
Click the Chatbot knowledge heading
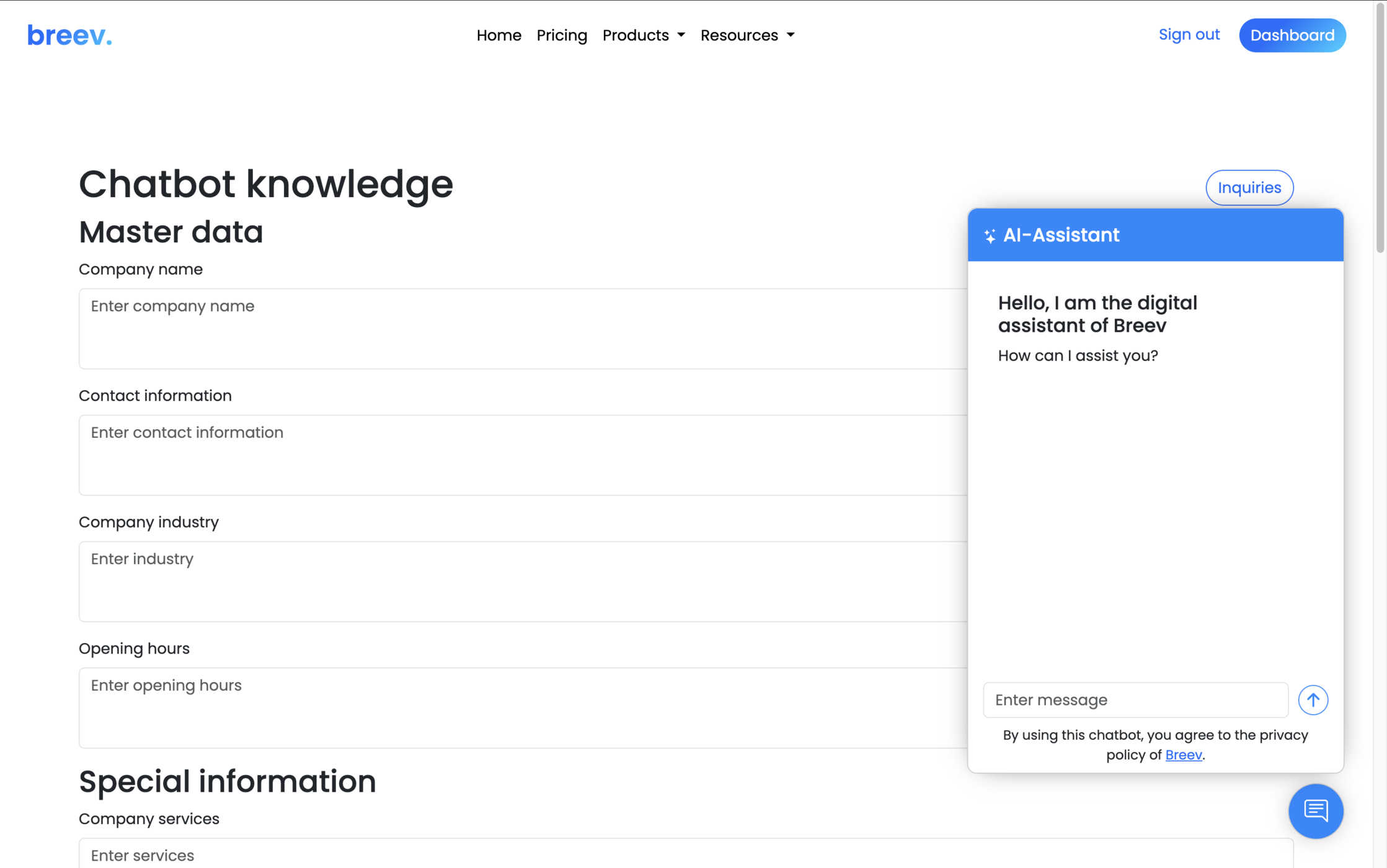266,184
